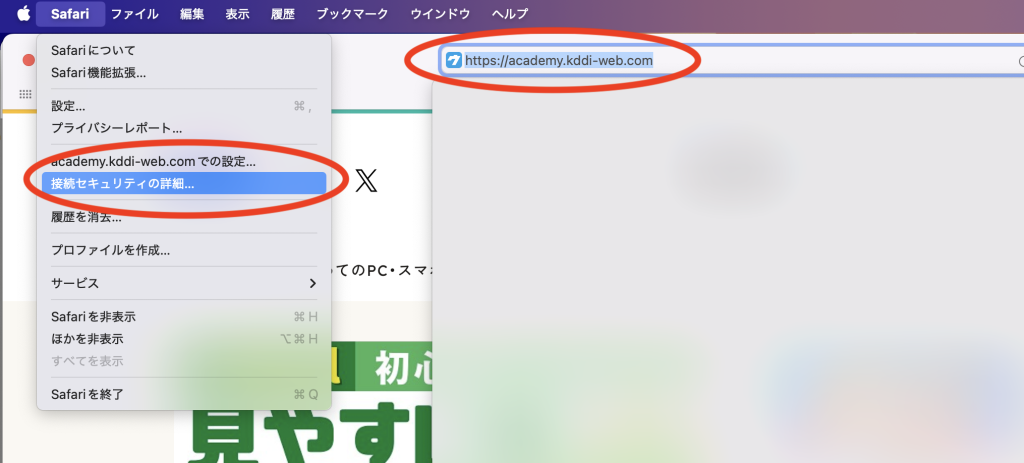Open the ウインドウ menu

pyautogui.click(x=440, y=14)
